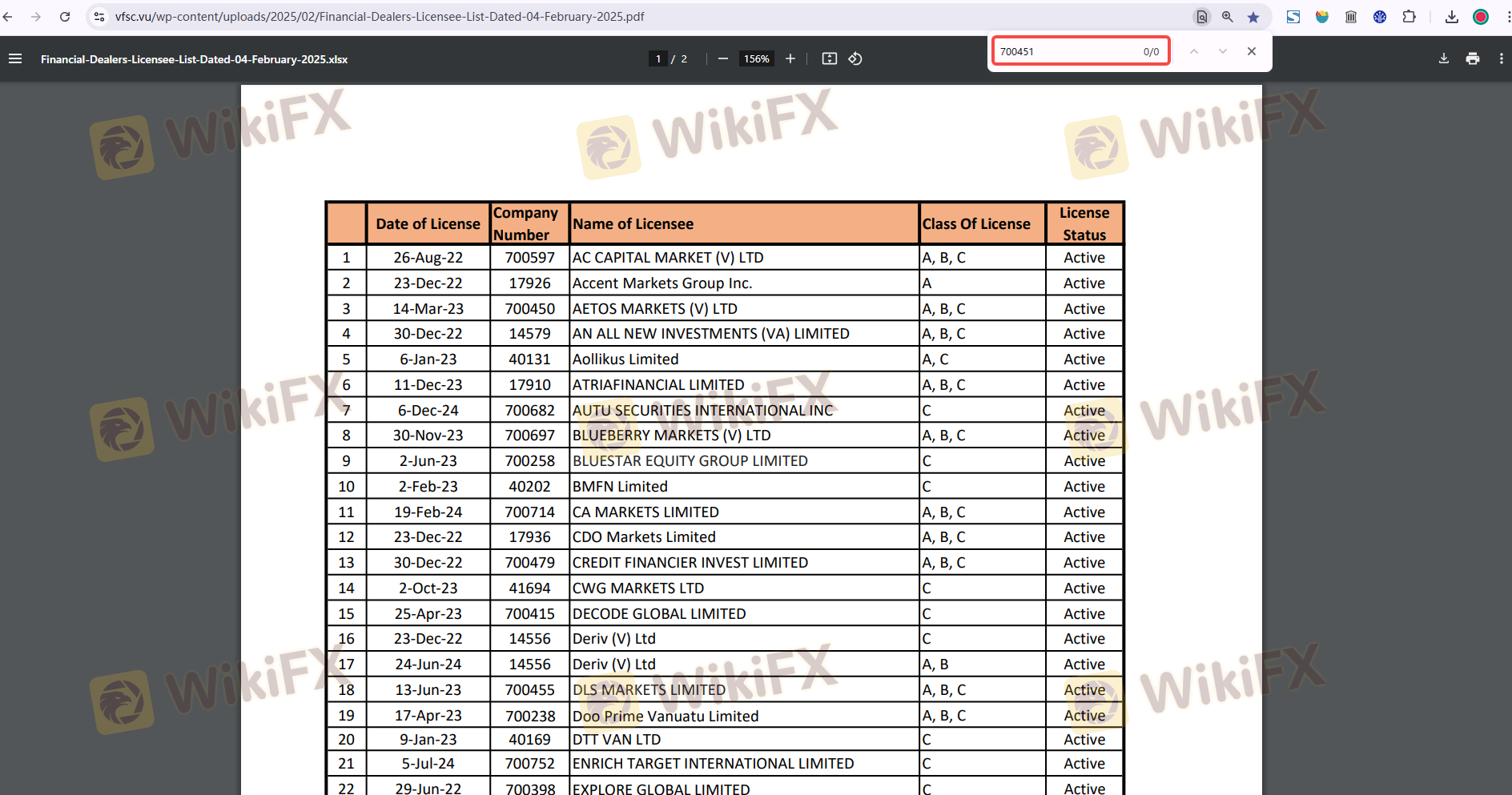Zoom out the PDF with minus button
1512x795 pixels.
pyautogui.click(x=722, y=58)
